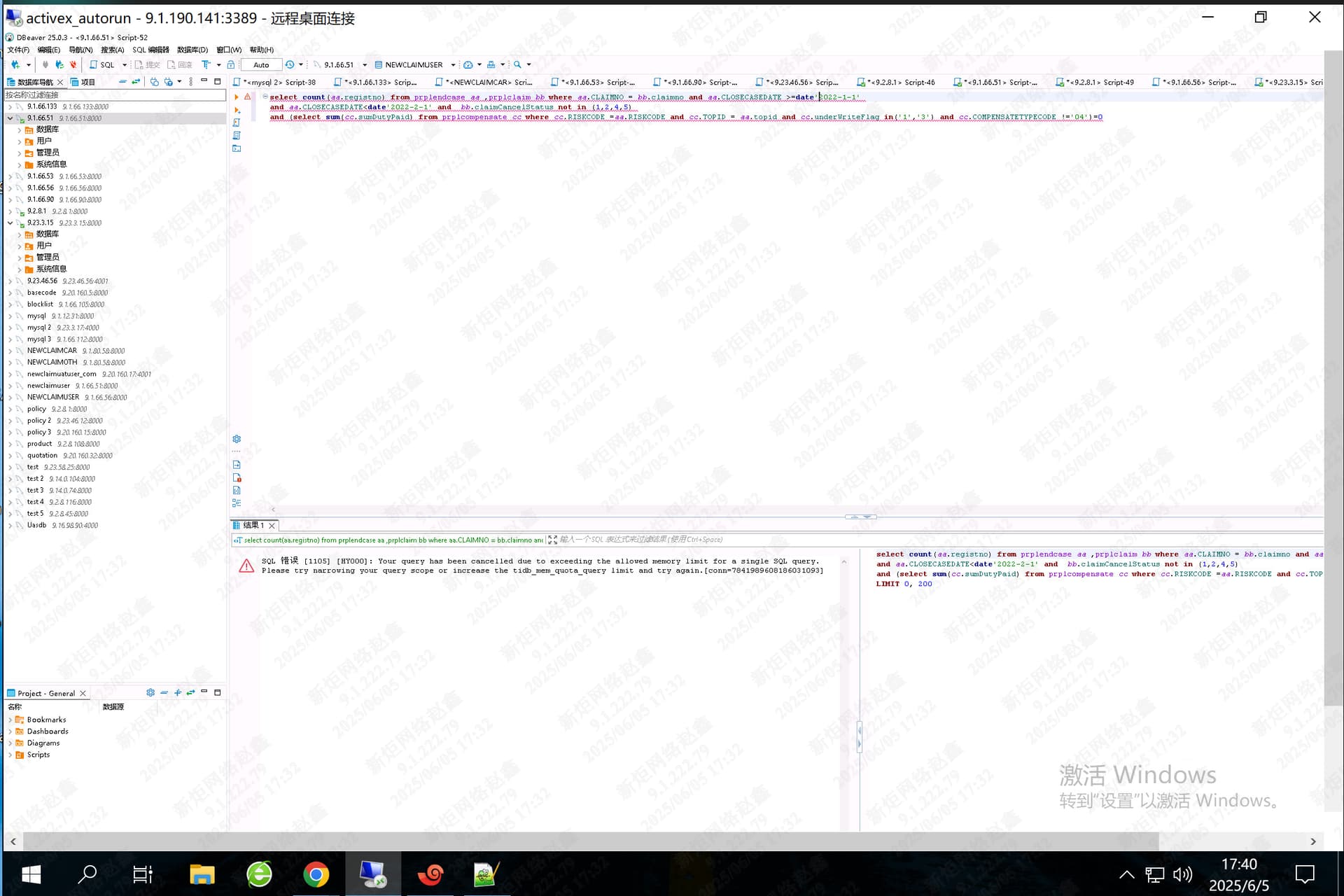Image resolution: width=1344 pixels, height=896 pixels.
Task: Open the Project panel configuration gear icon
Action: (x=150, y=693)
